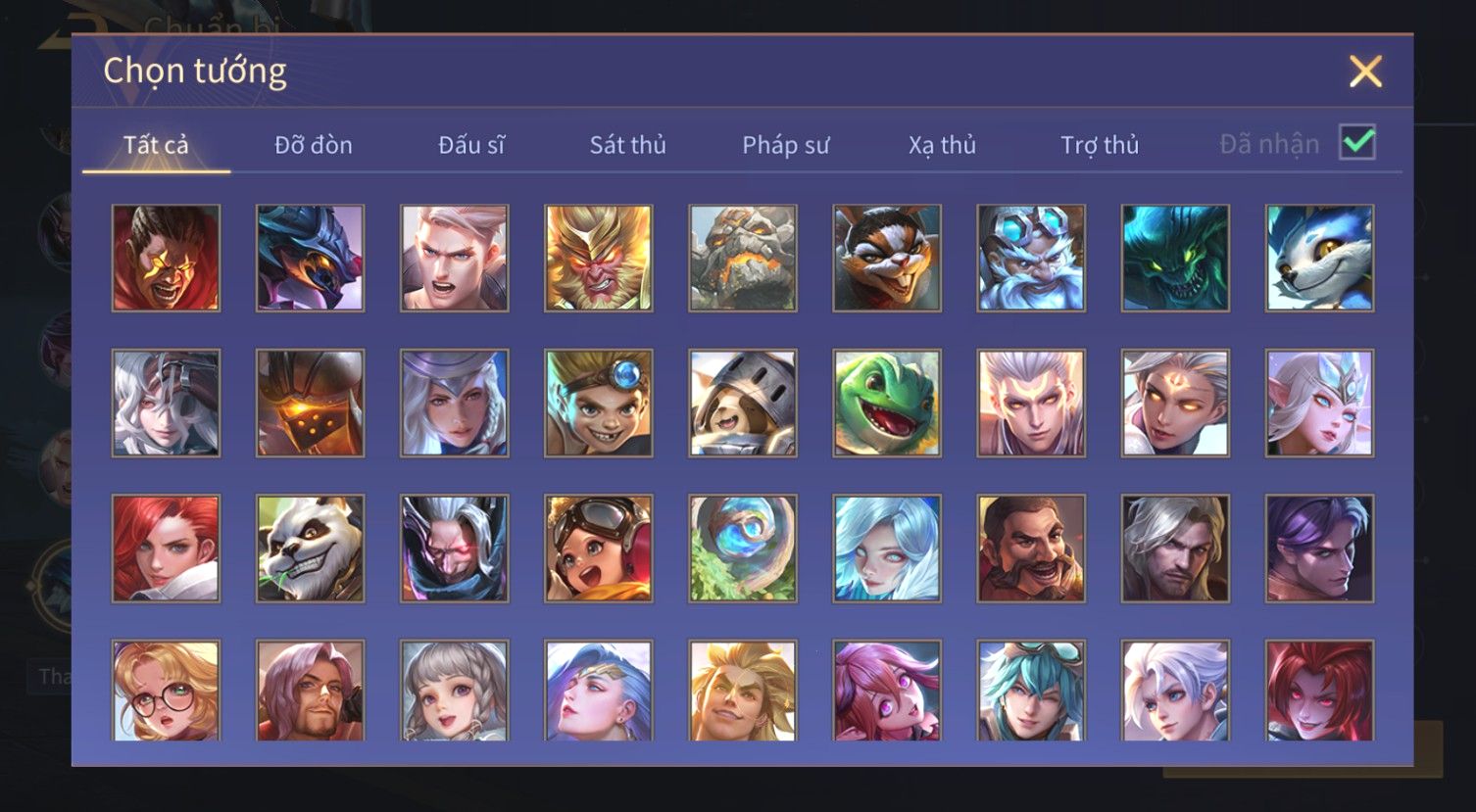Choose the red-haired woman hero portrait
The image size is (1476, 812).
(x=167, y=549)
